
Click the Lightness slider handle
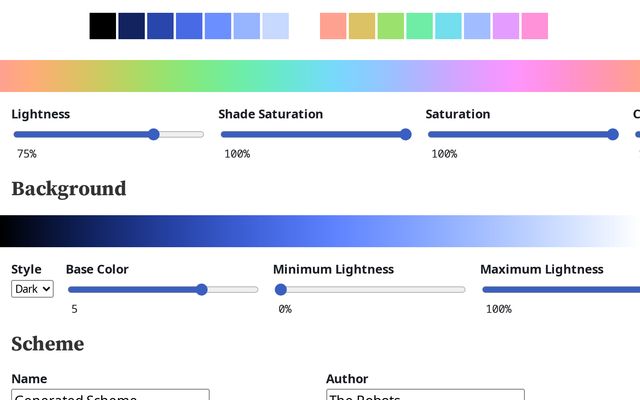[x=153, y=134]
